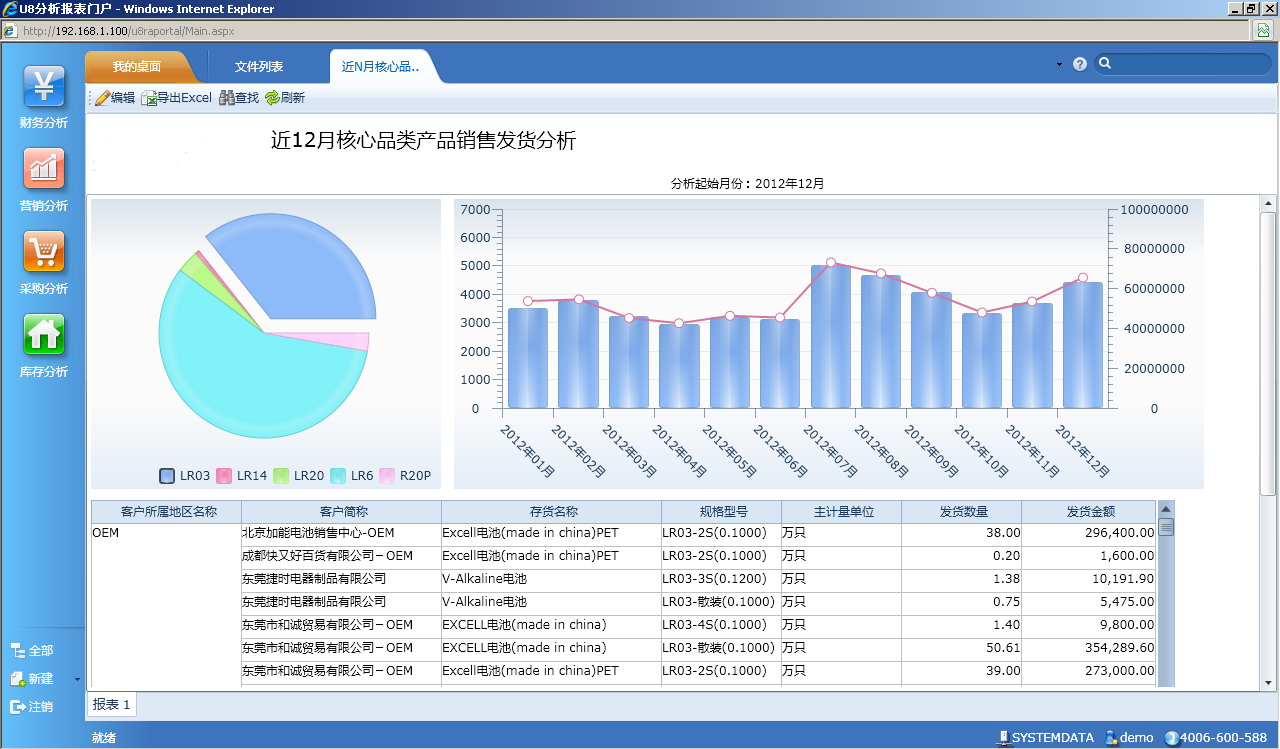Click the help question mark icon

click(x=1080, y=64)
